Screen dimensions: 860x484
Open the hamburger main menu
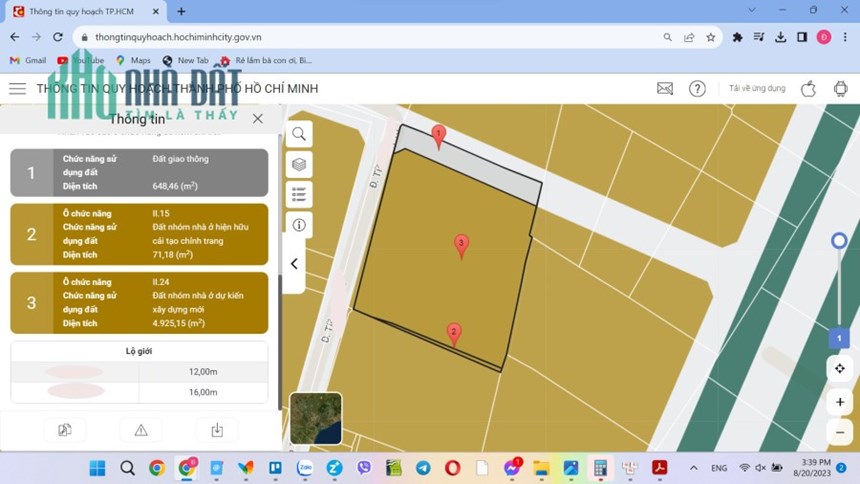click(18, 88)
